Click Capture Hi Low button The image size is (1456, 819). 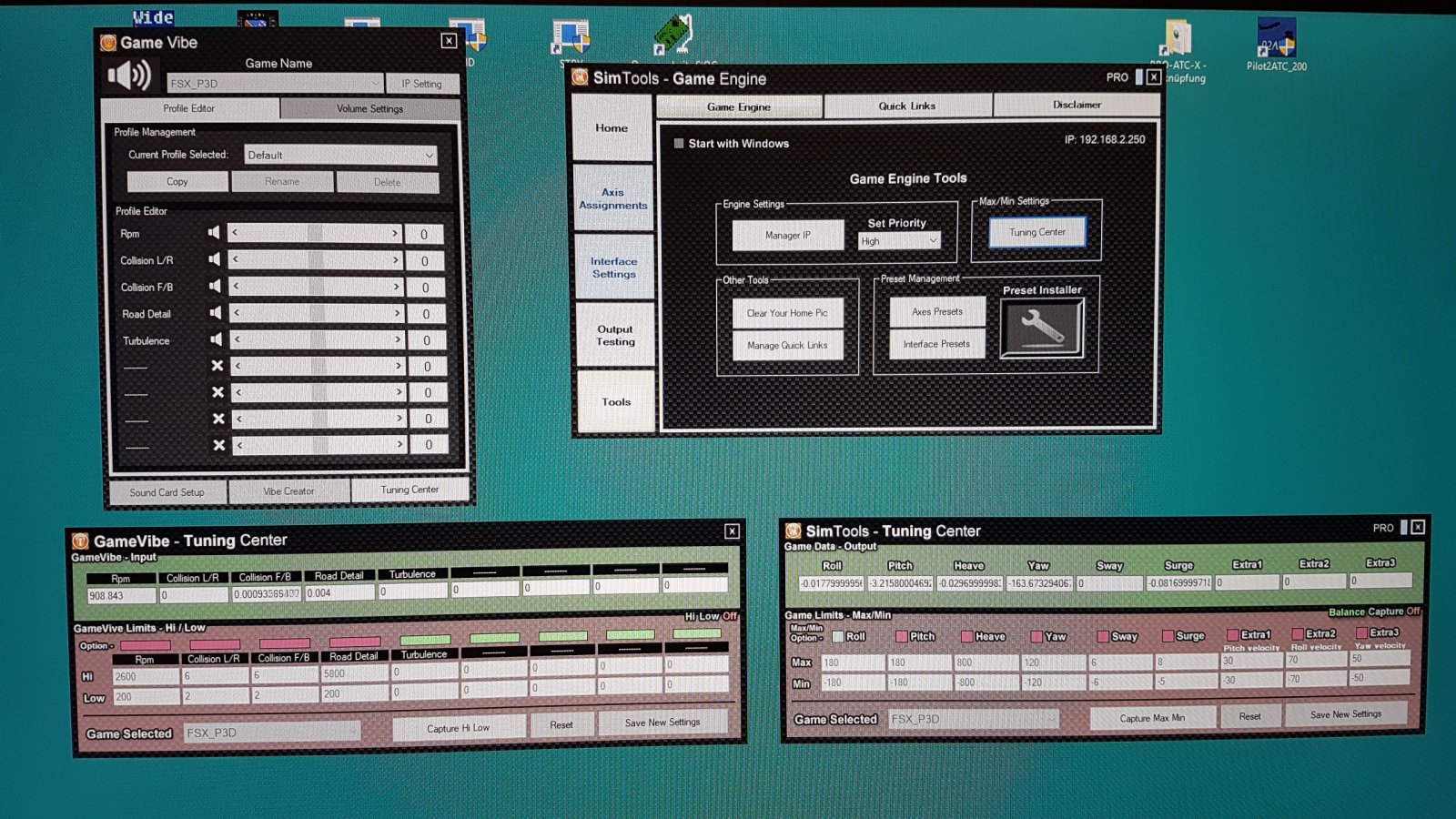[459, 728]
